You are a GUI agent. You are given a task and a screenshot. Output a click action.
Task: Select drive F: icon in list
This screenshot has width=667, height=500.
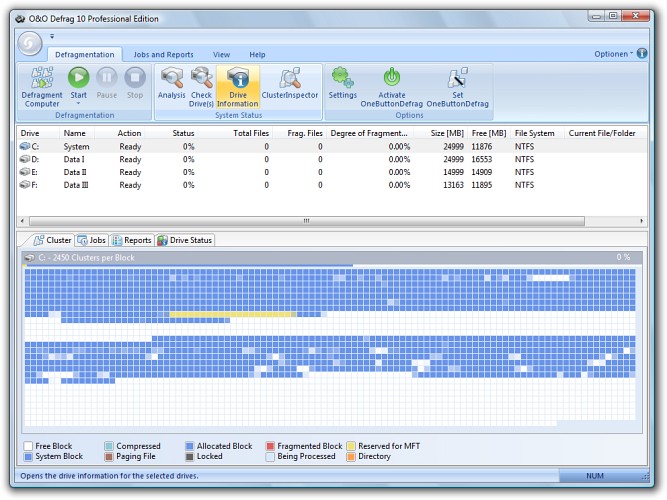tap(25, 185)
